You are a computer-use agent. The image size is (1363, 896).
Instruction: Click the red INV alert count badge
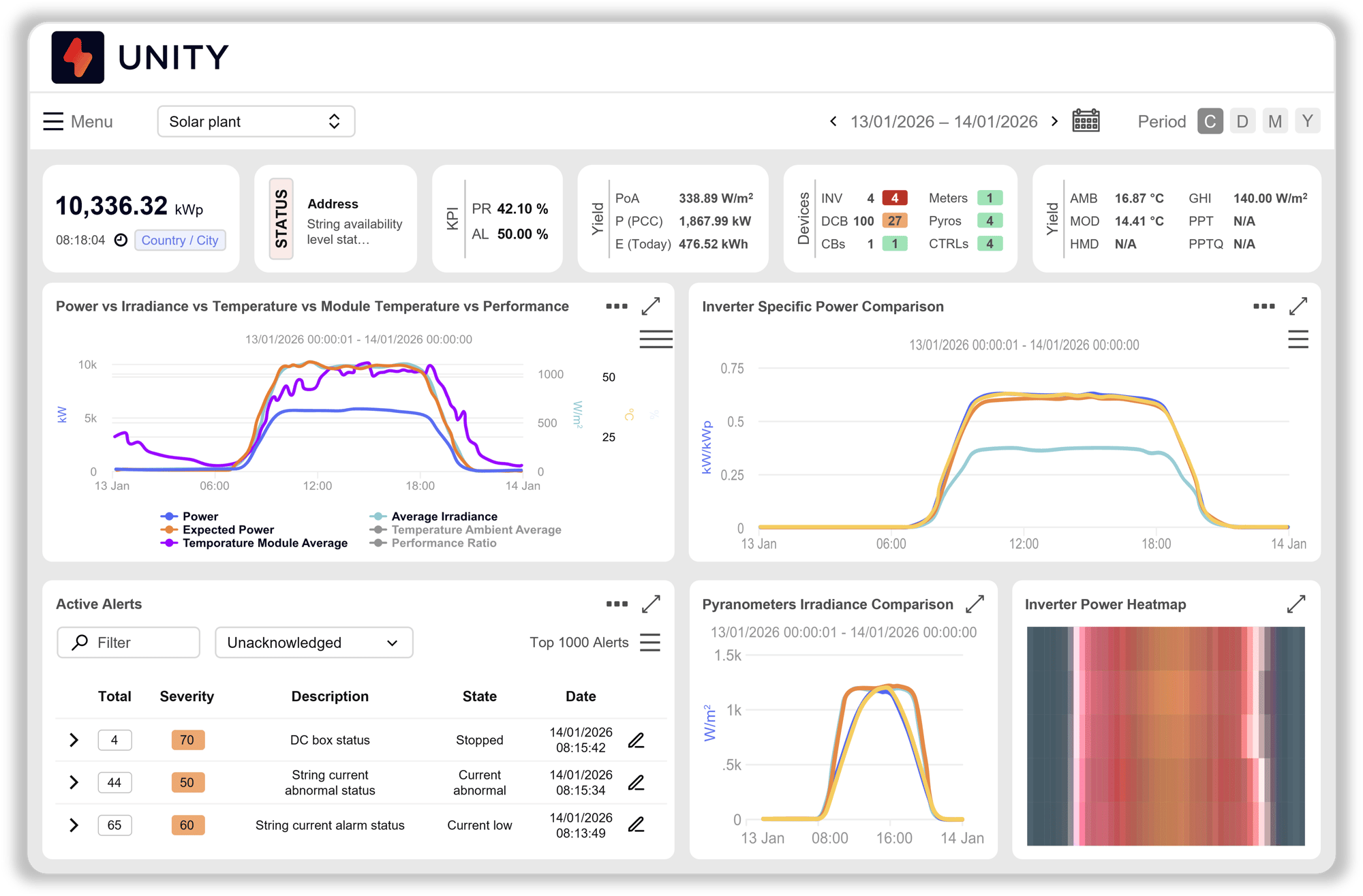coord(894,198)
